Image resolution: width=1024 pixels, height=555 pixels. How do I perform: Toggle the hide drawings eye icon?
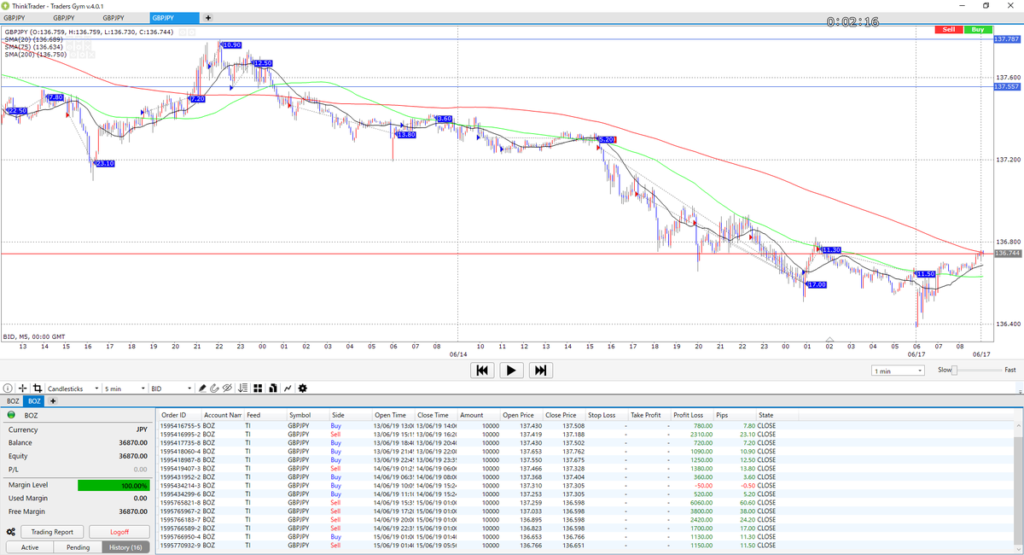coord(228,388)
